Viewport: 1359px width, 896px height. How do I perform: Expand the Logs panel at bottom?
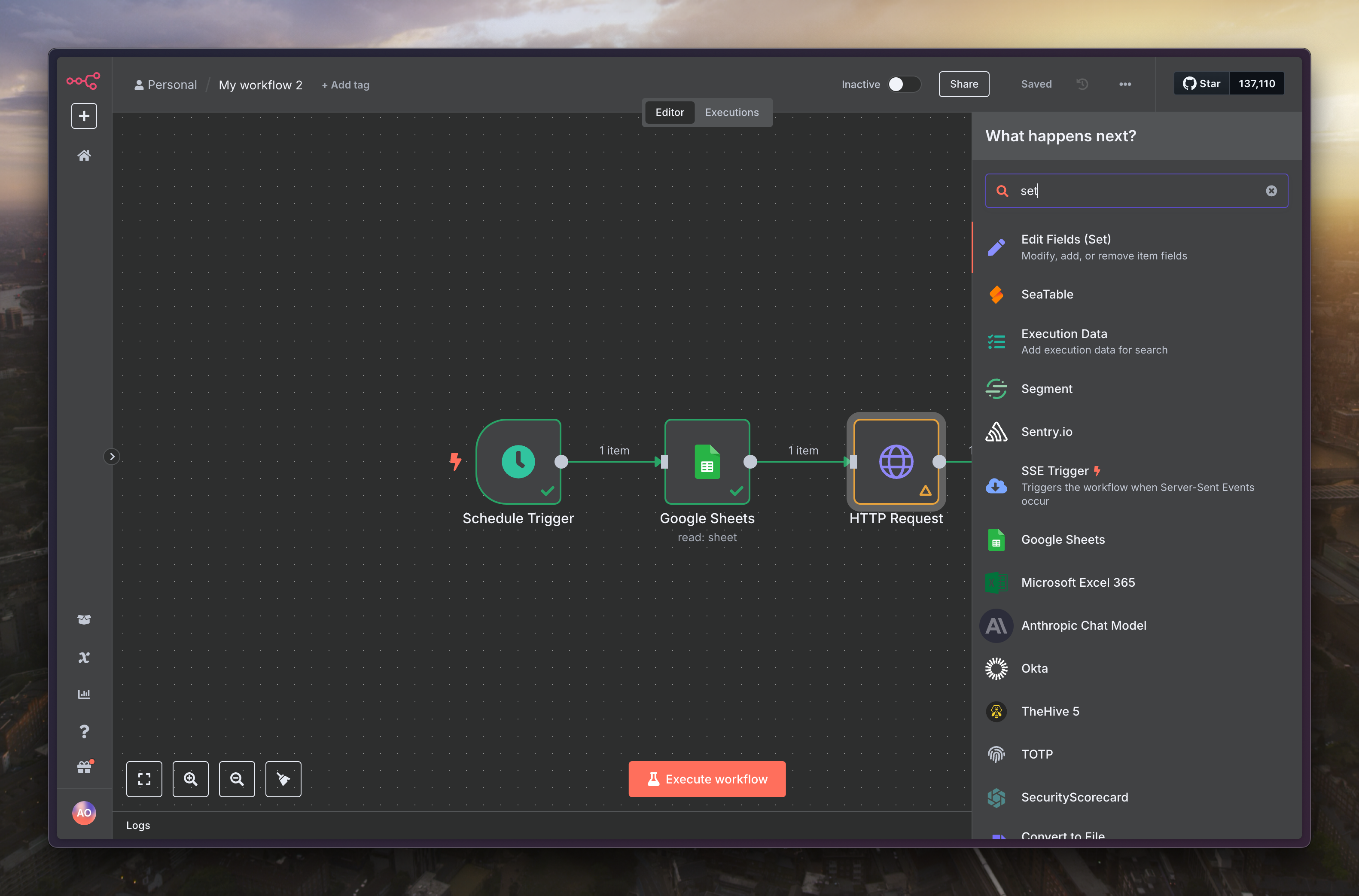[x=138, y=825]
